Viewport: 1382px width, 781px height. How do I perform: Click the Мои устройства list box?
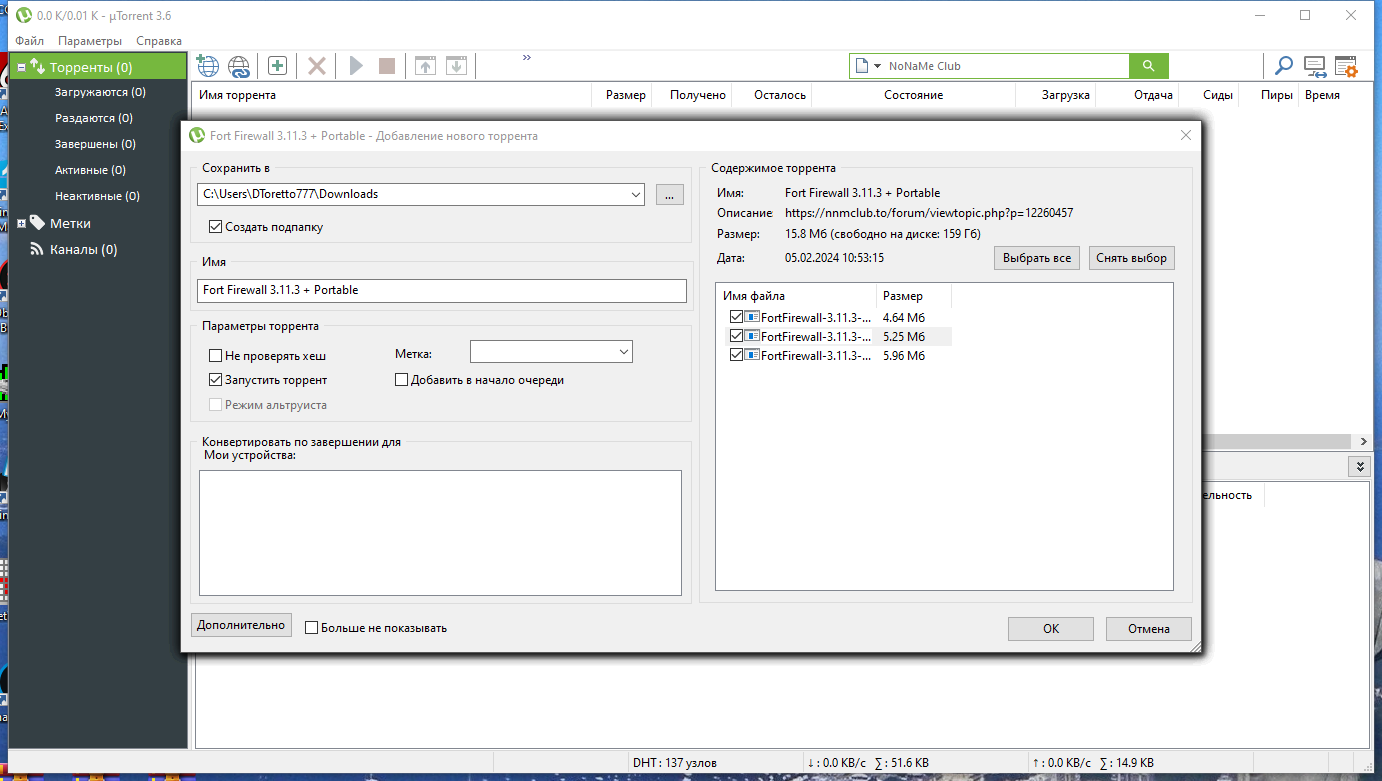coord(440,533)
